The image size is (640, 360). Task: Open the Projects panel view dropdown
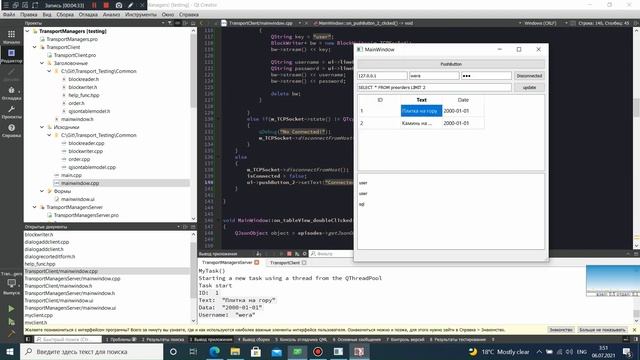[163, 23]
